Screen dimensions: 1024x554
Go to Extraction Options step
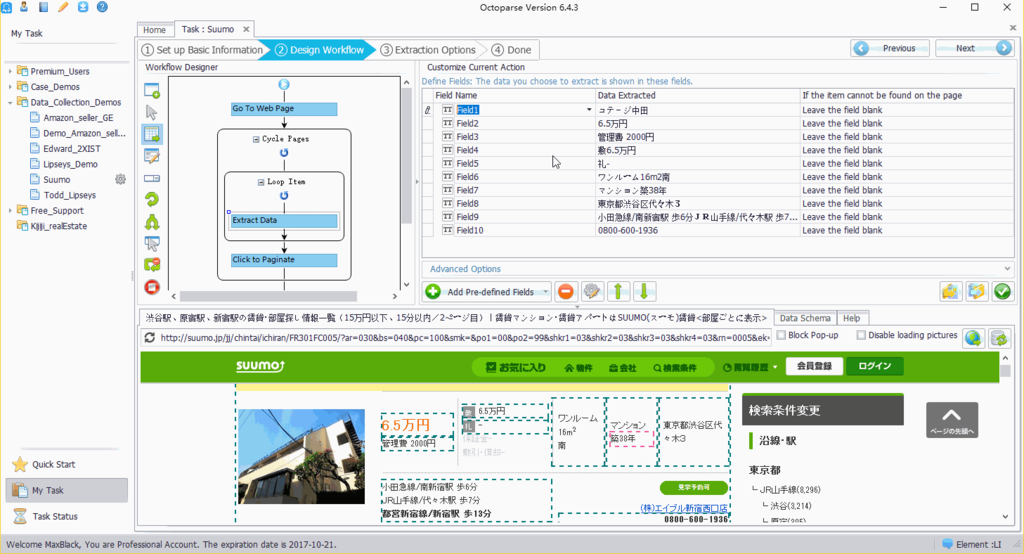click(x=428, y=50)
